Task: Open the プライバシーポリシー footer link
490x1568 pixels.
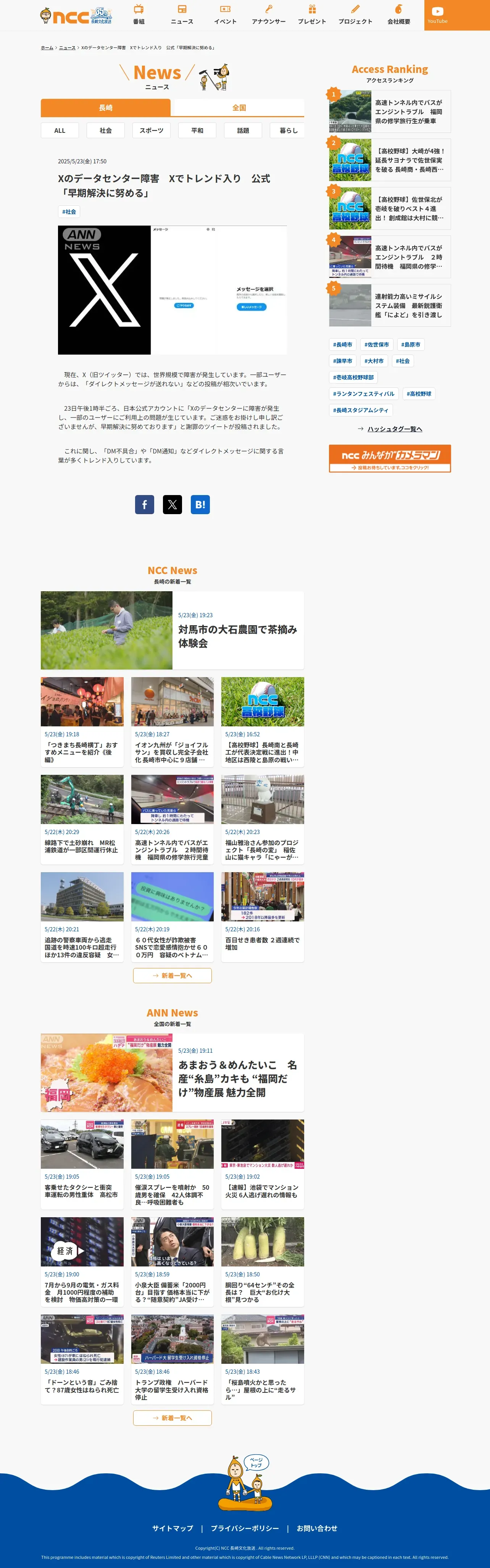Action: [245, 1528]
